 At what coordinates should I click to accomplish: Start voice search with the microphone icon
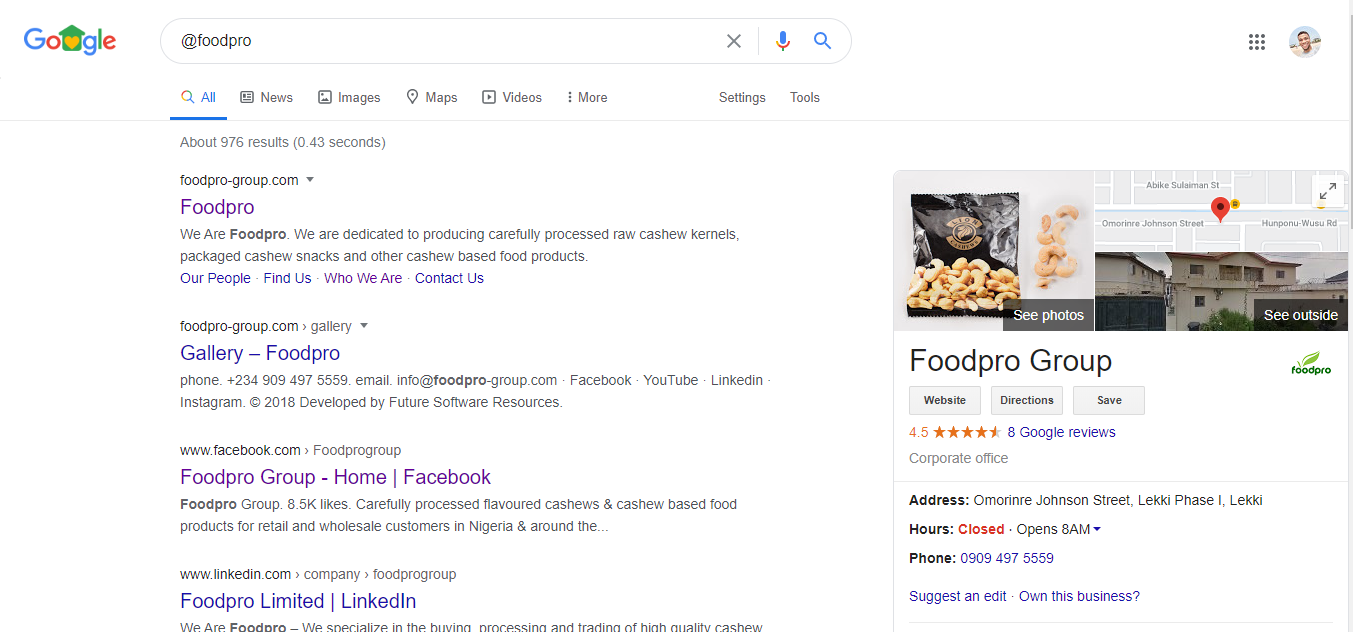pos(783,41)
